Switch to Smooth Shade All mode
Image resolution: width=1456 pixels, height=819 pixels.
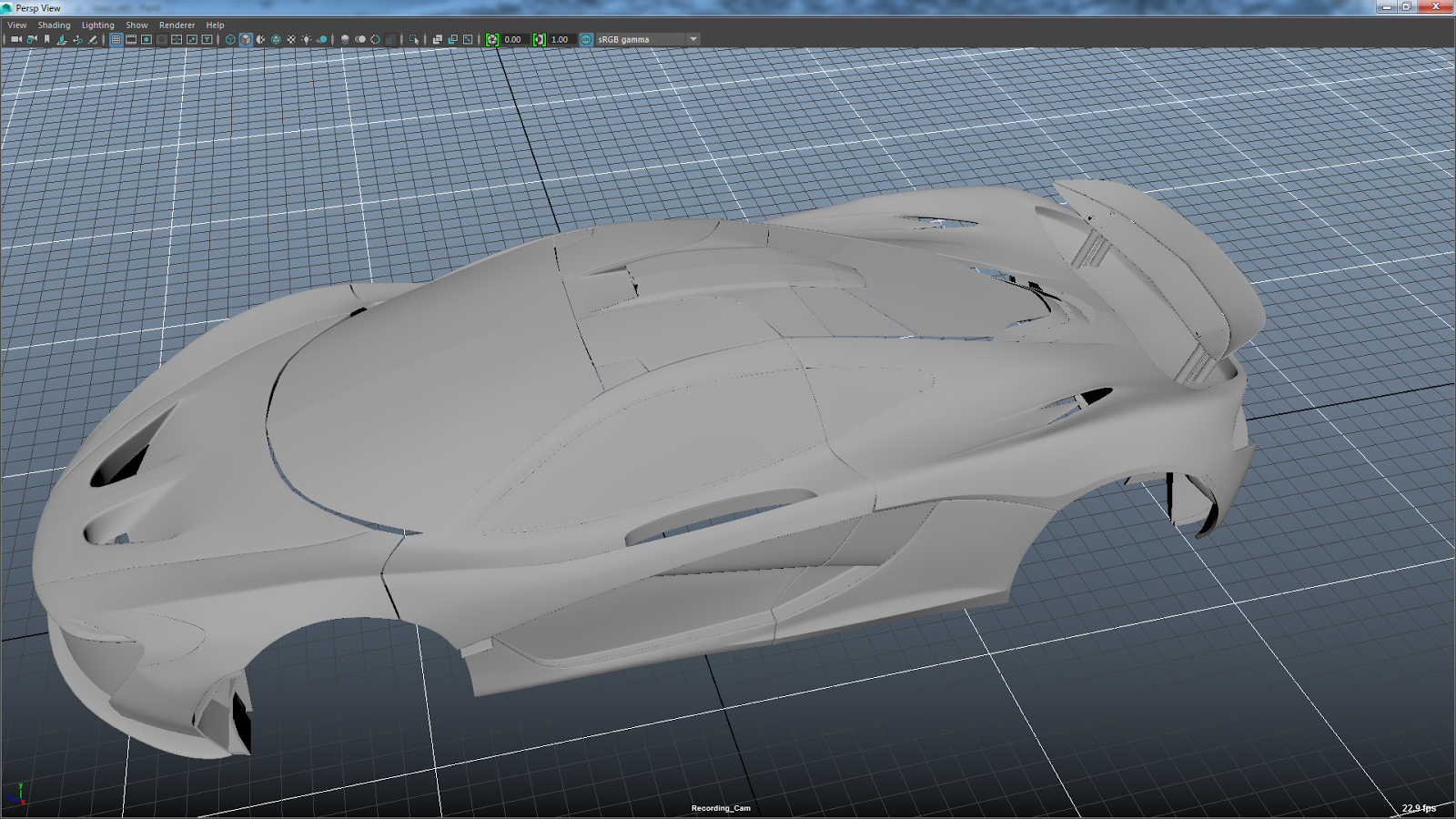tap(246, 40)
